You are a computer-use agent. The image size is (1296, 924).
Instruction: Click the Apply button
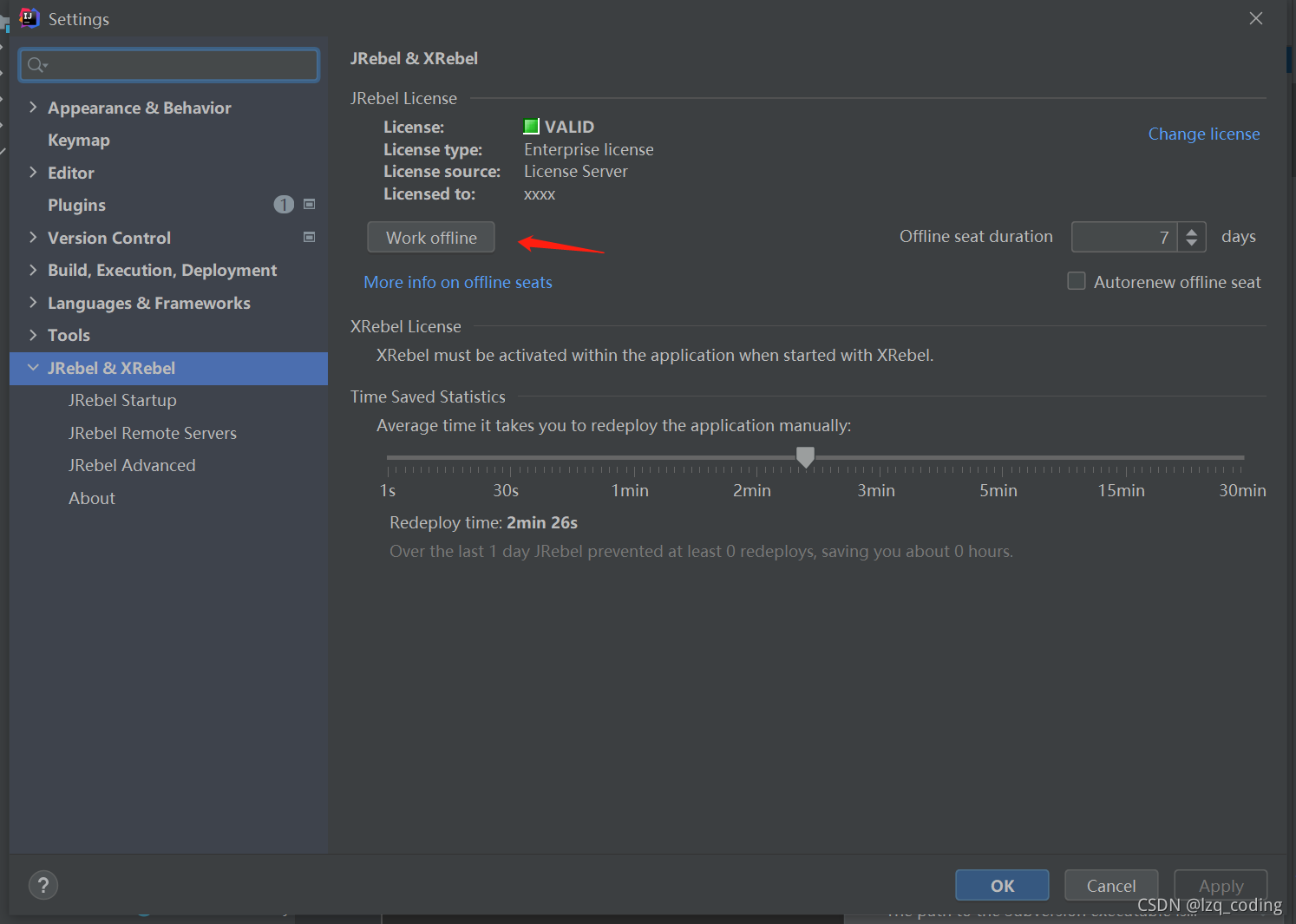coord(1221,885)
